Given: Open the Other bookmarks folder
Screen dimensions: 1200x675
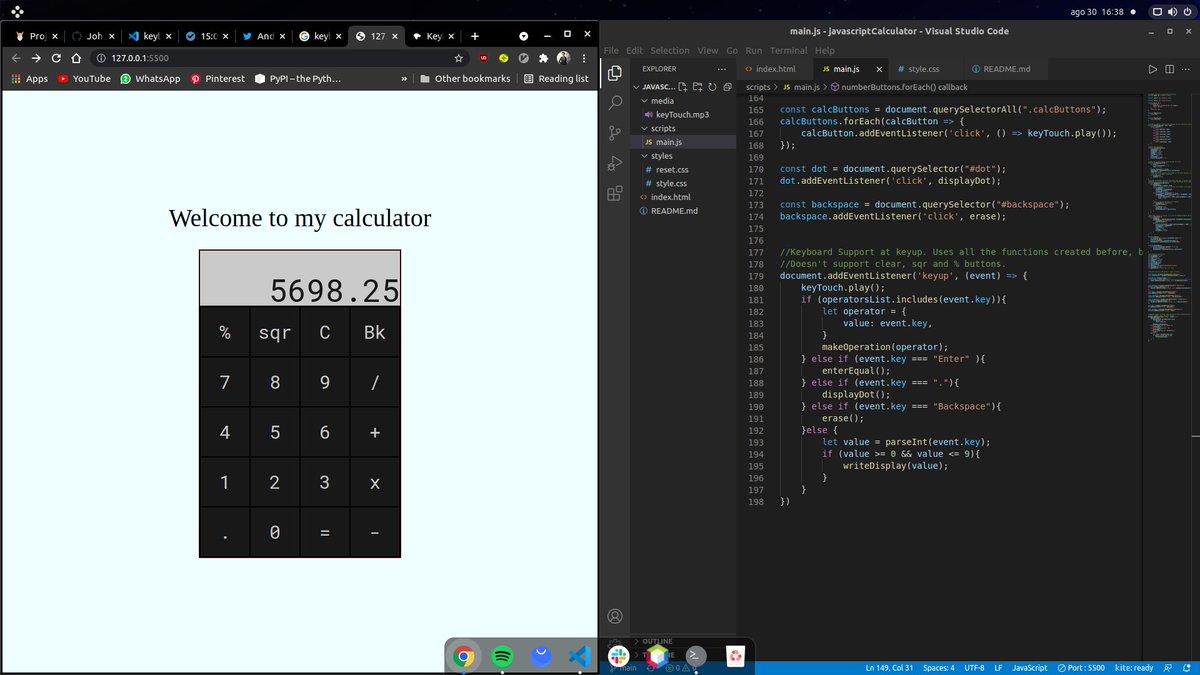Looking at the screenshot, I should pyautogui.click(x=465, y=78).
